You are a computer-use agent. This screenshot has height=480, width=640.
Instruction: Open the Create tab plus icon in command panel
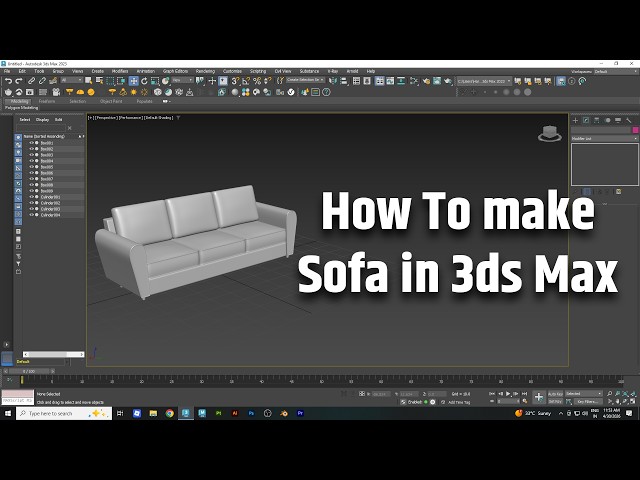coord(576,120)
